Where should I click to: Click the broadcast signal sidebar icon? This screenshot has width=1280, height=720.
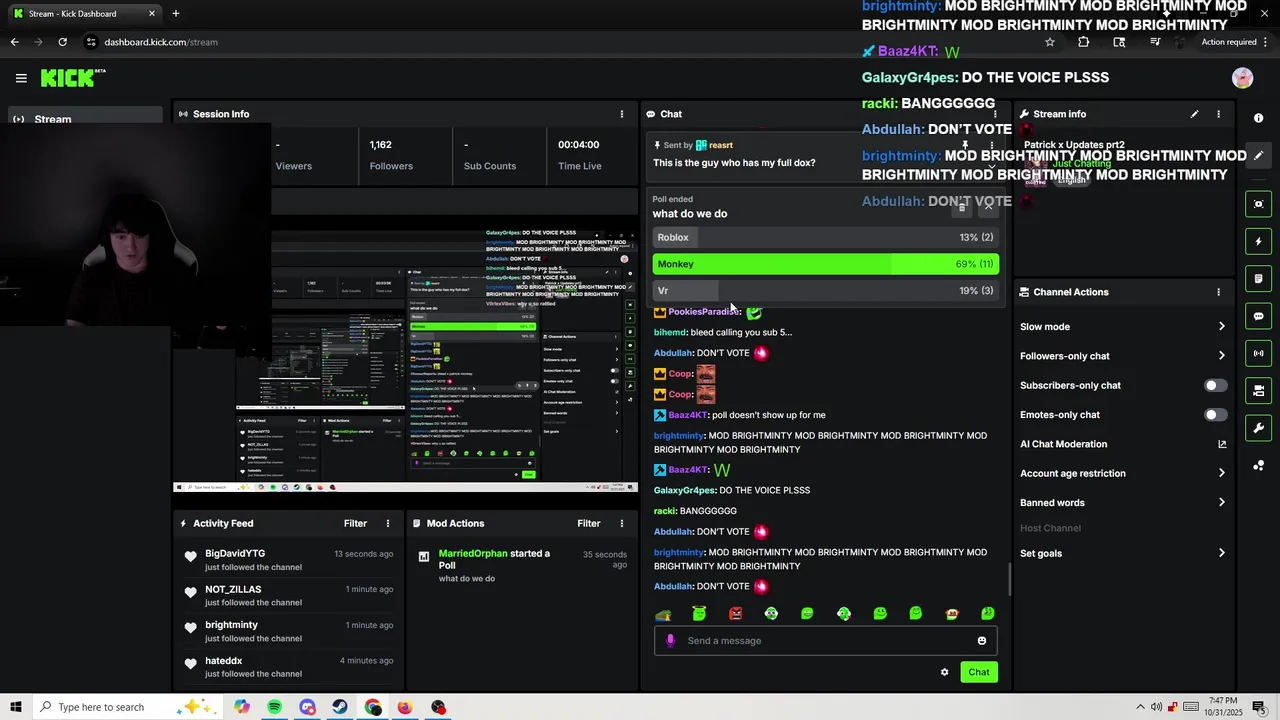[1258, 353]
